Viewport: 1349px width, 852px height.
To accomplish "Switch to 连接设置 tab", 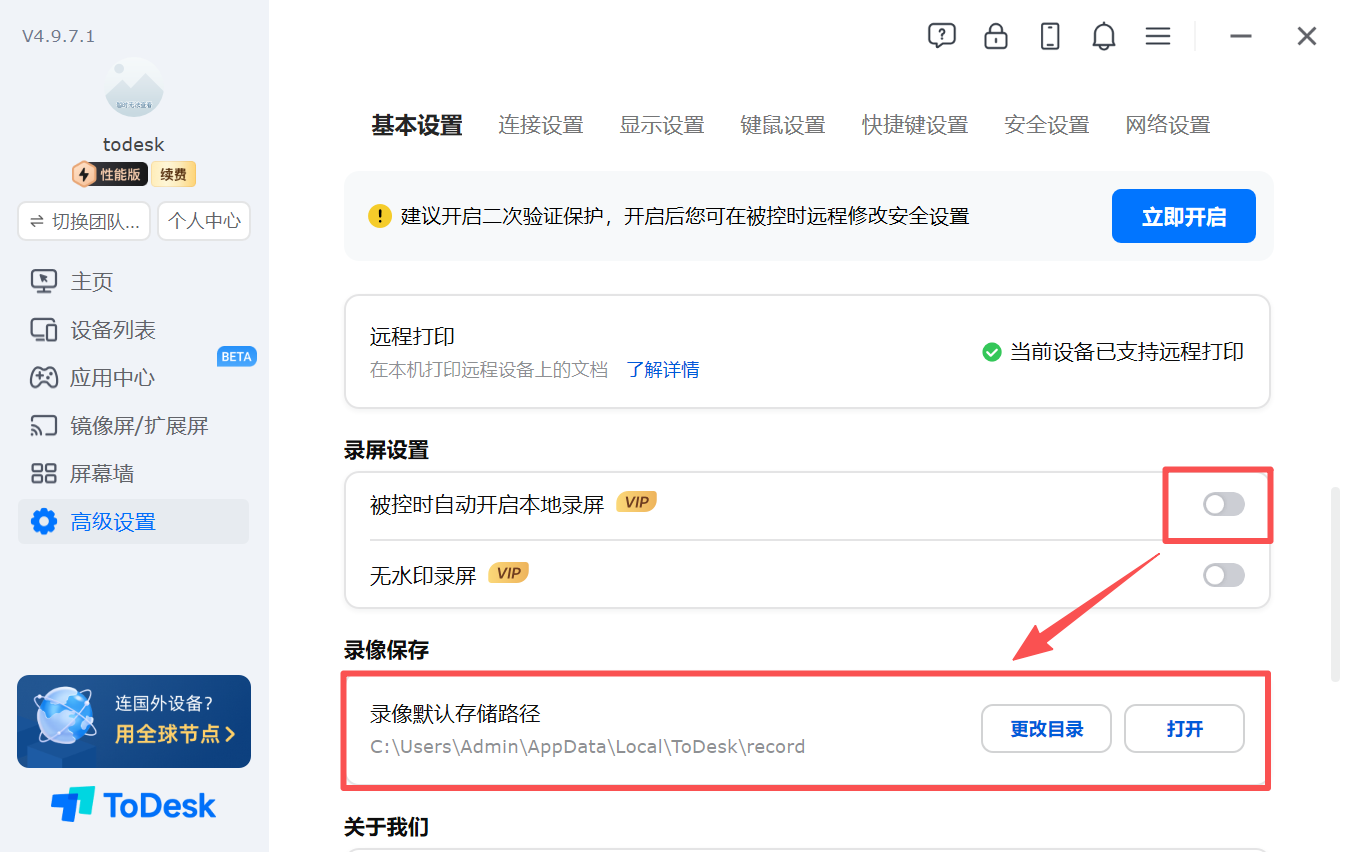I will pyautogui.click(x=541, y=125).
